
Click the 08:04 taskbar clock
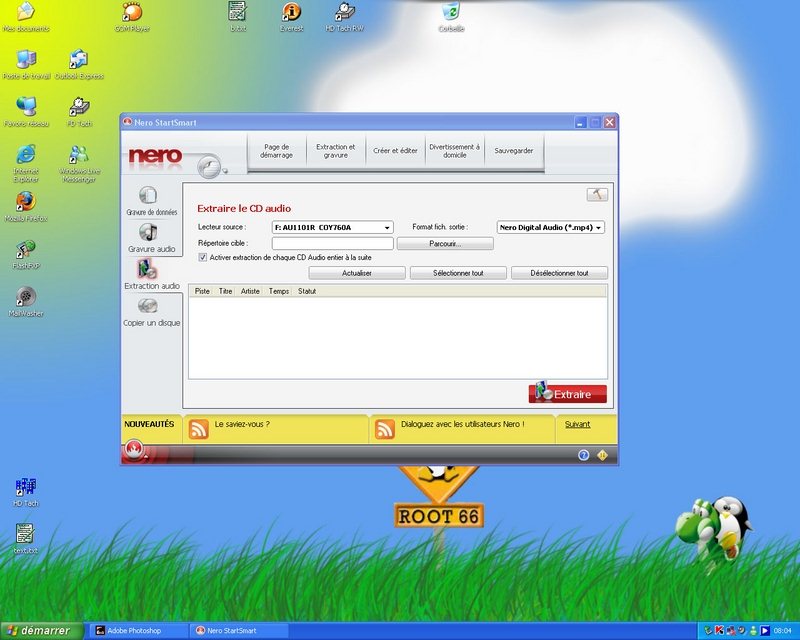point(782,631)
